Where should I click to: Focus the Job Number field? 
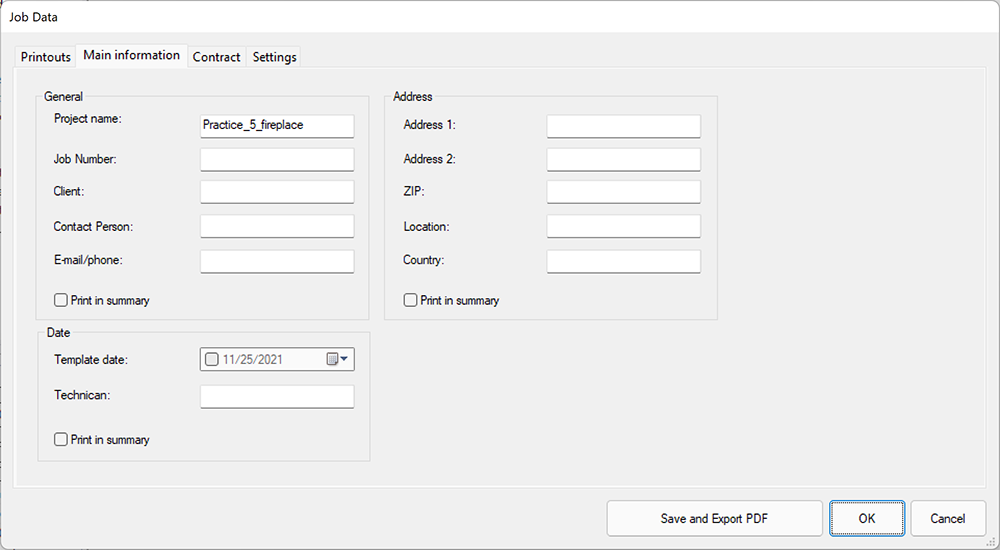click(277, 160)
